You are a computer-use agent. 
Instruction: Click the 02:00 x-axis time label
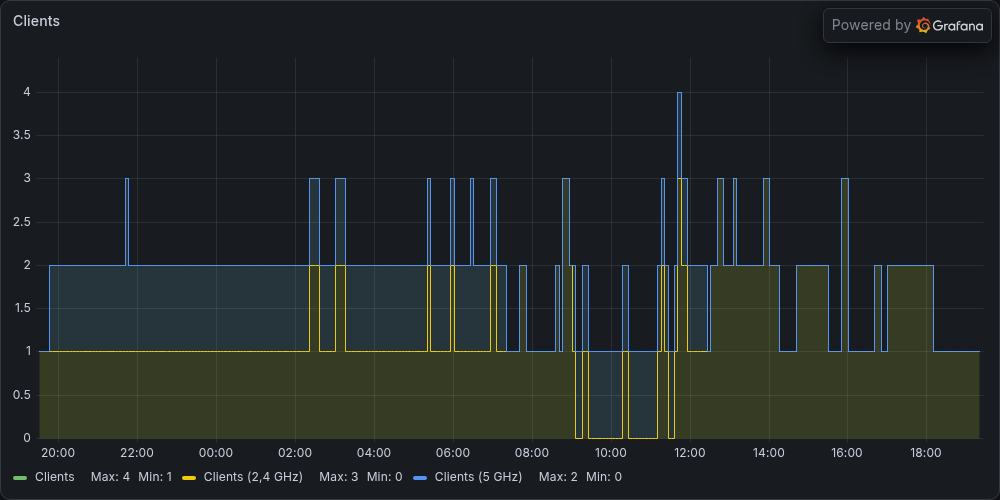[x=295, y=453]
